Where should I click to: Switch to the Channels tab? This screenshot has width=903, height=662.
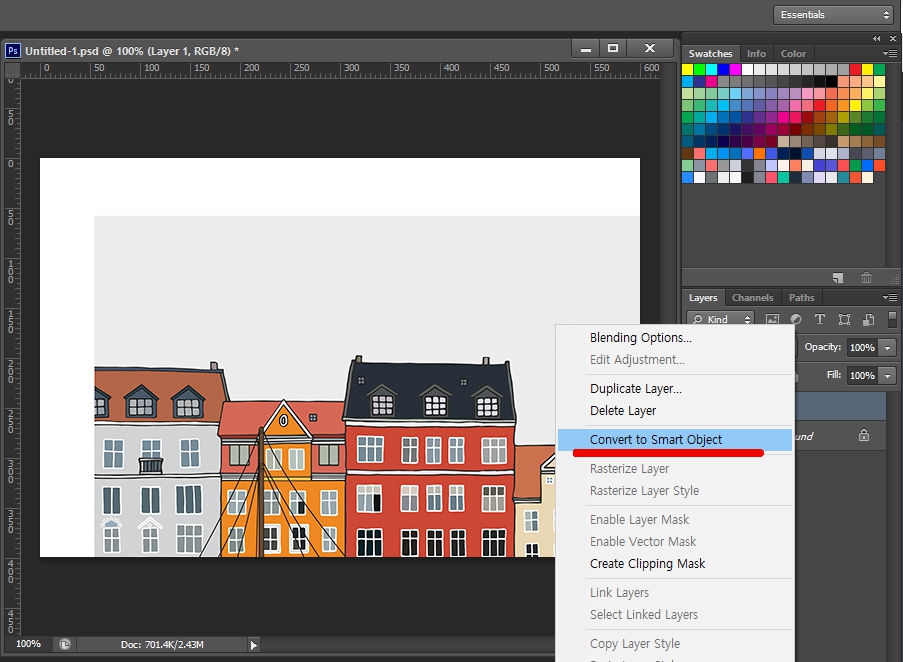point(752,298)
